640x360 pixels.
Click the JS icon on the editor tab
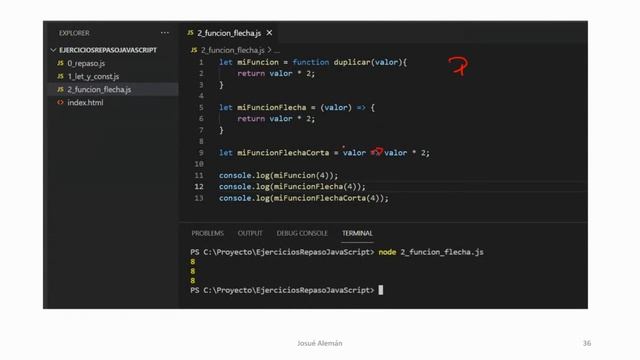click(191, 33)
